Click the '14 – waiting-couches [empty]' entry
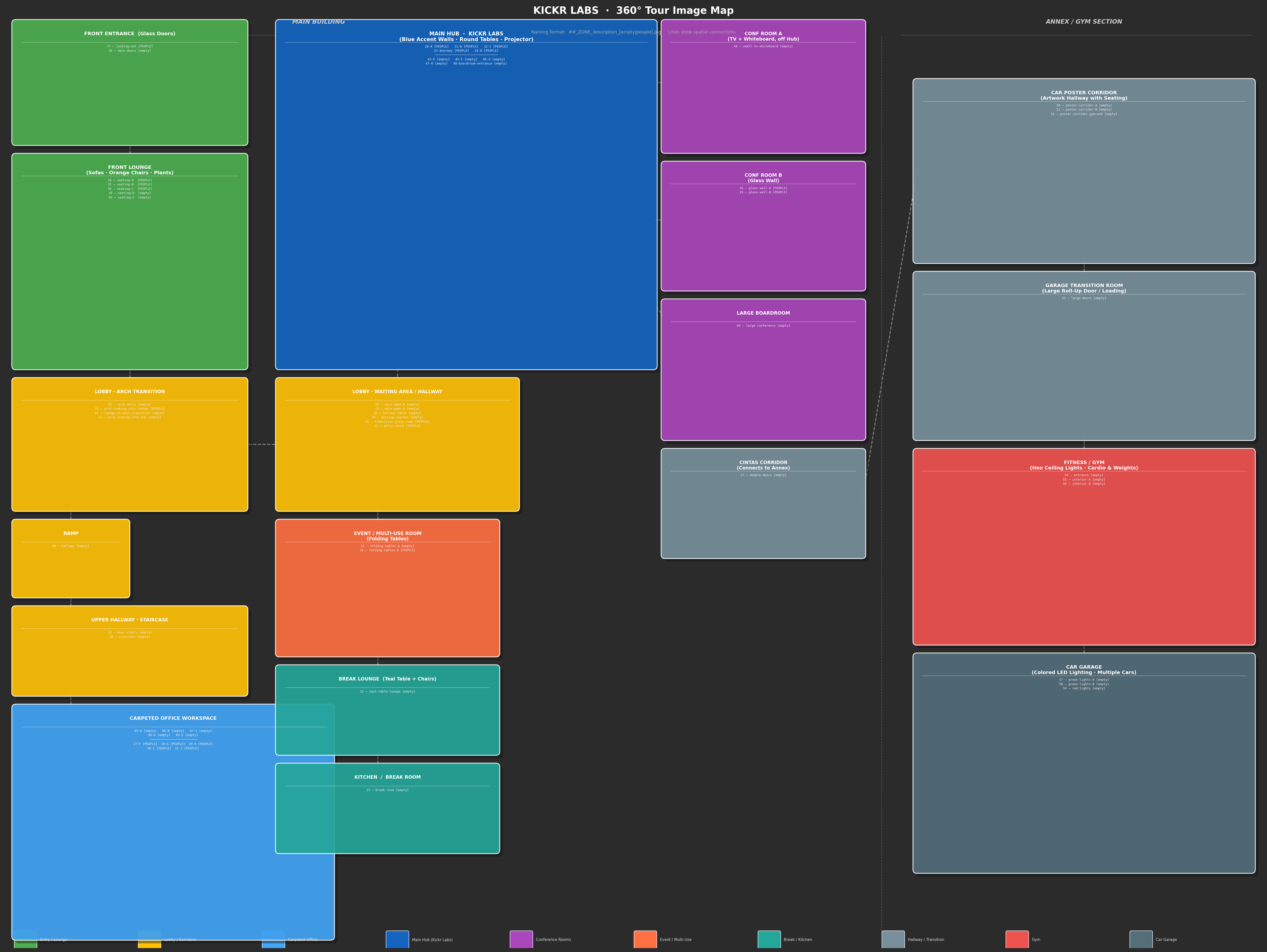 click(398, 418)
